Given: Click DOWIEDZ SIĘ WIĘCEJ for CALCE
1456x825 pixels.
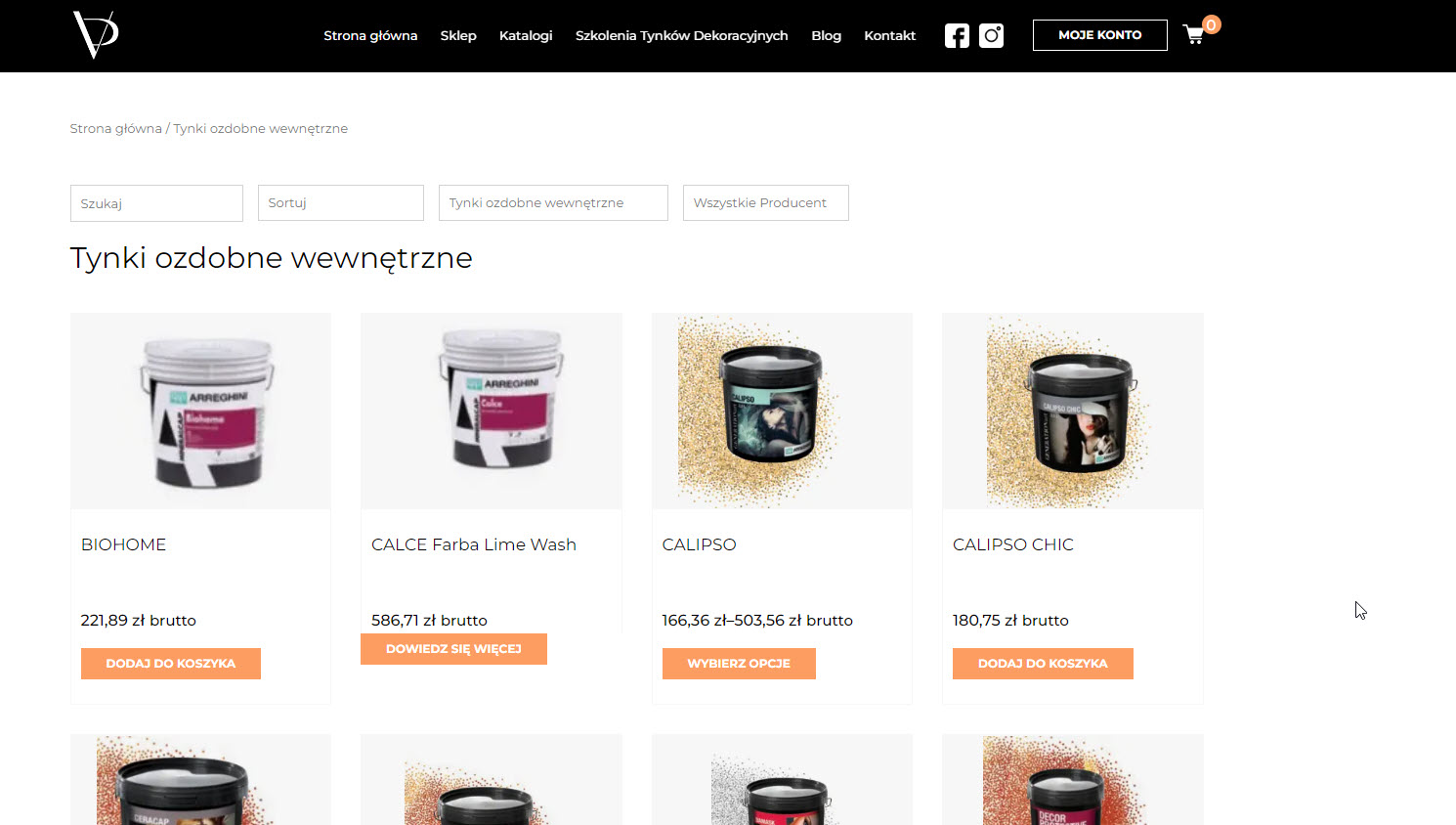Looking at the screenshot, I should 453,648.
